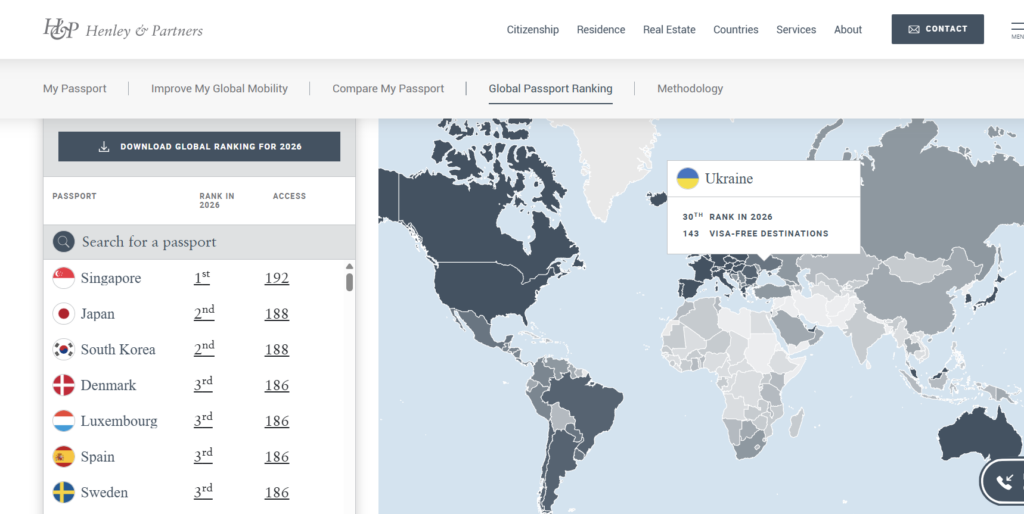Open the Real Estate menu

coord(669,30)
